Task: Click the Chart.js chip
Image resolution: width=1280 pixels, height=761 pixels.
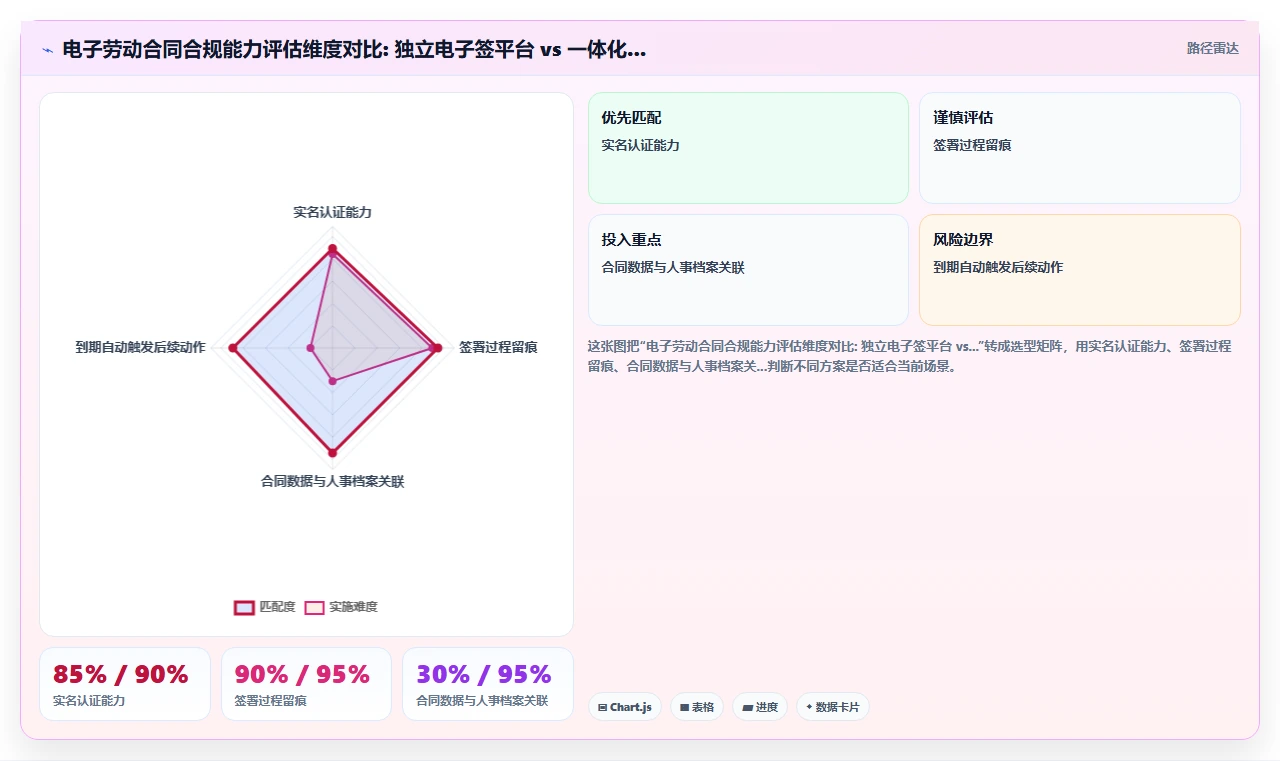Action: [x=624, y=707]
